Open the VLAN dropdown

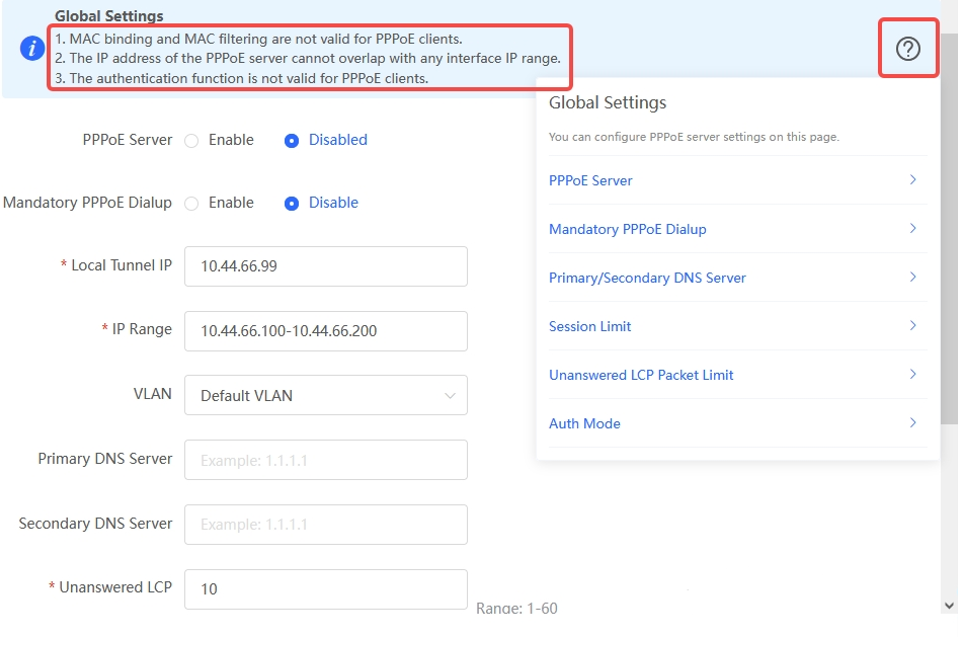coord(325,395)
